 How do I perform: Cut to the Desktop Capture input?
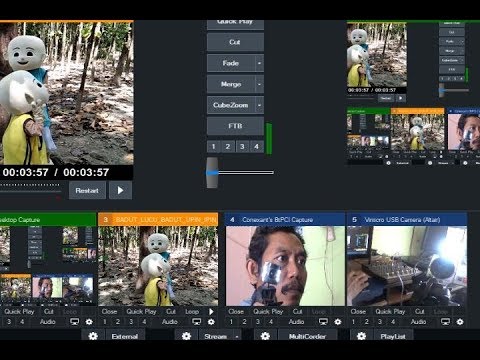tap(49, 312)
